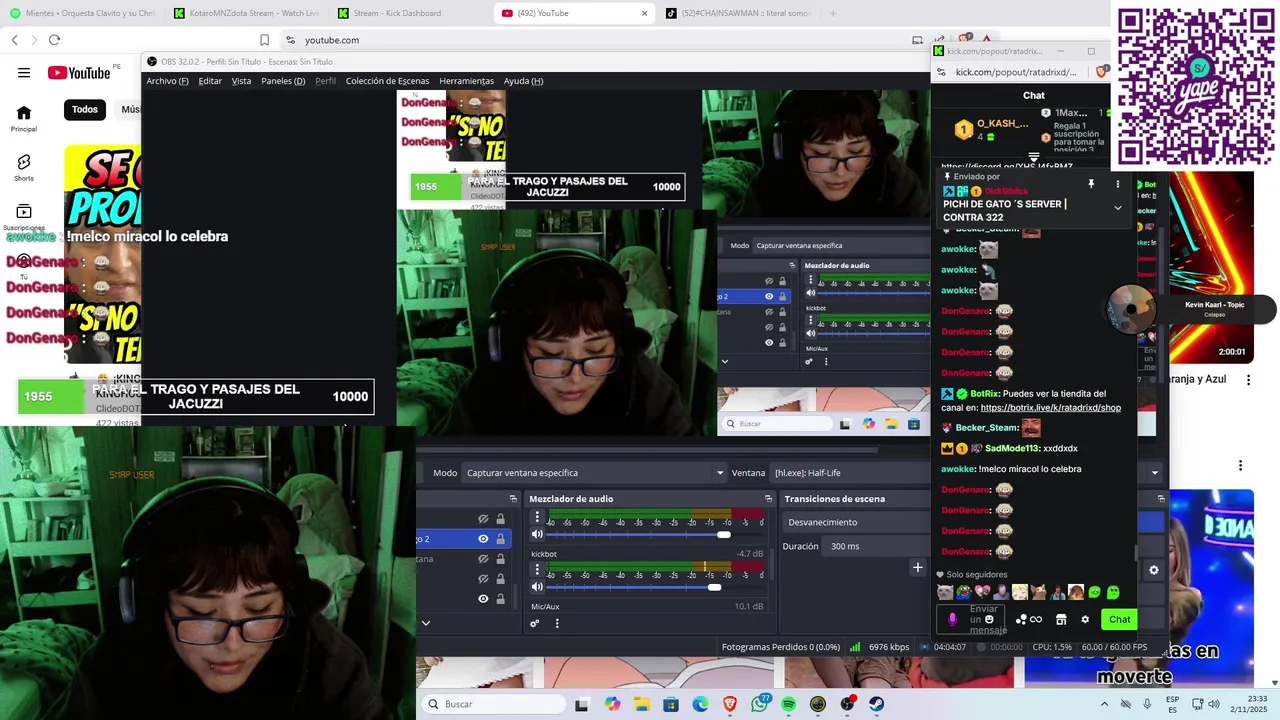Open the Paneles menu in OBS
Viewport: 1280px width, 720px height.
click(283, 81)
